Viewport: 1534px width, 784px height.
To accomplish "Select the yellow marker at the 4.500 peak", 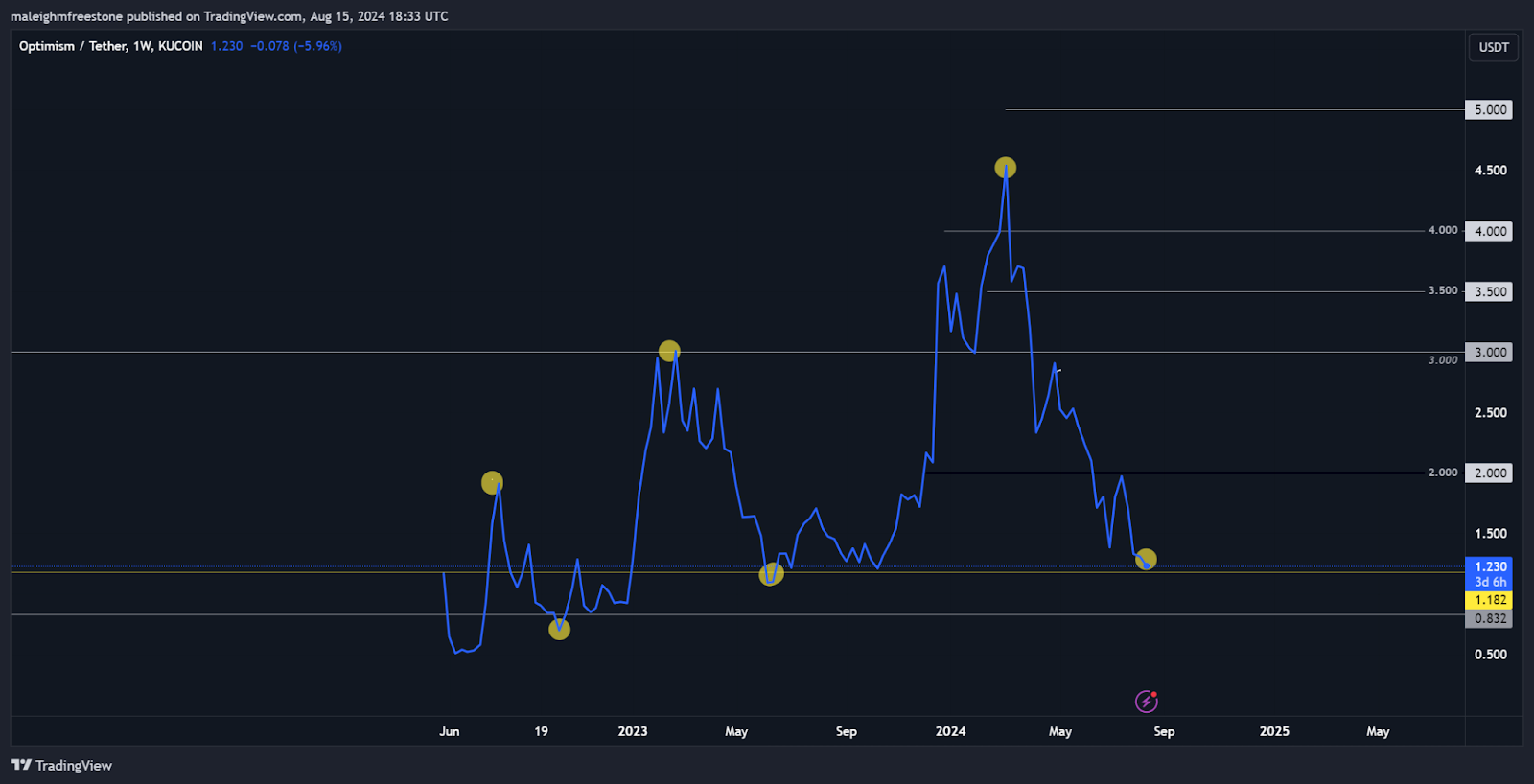I will [x=1005, y=168].
